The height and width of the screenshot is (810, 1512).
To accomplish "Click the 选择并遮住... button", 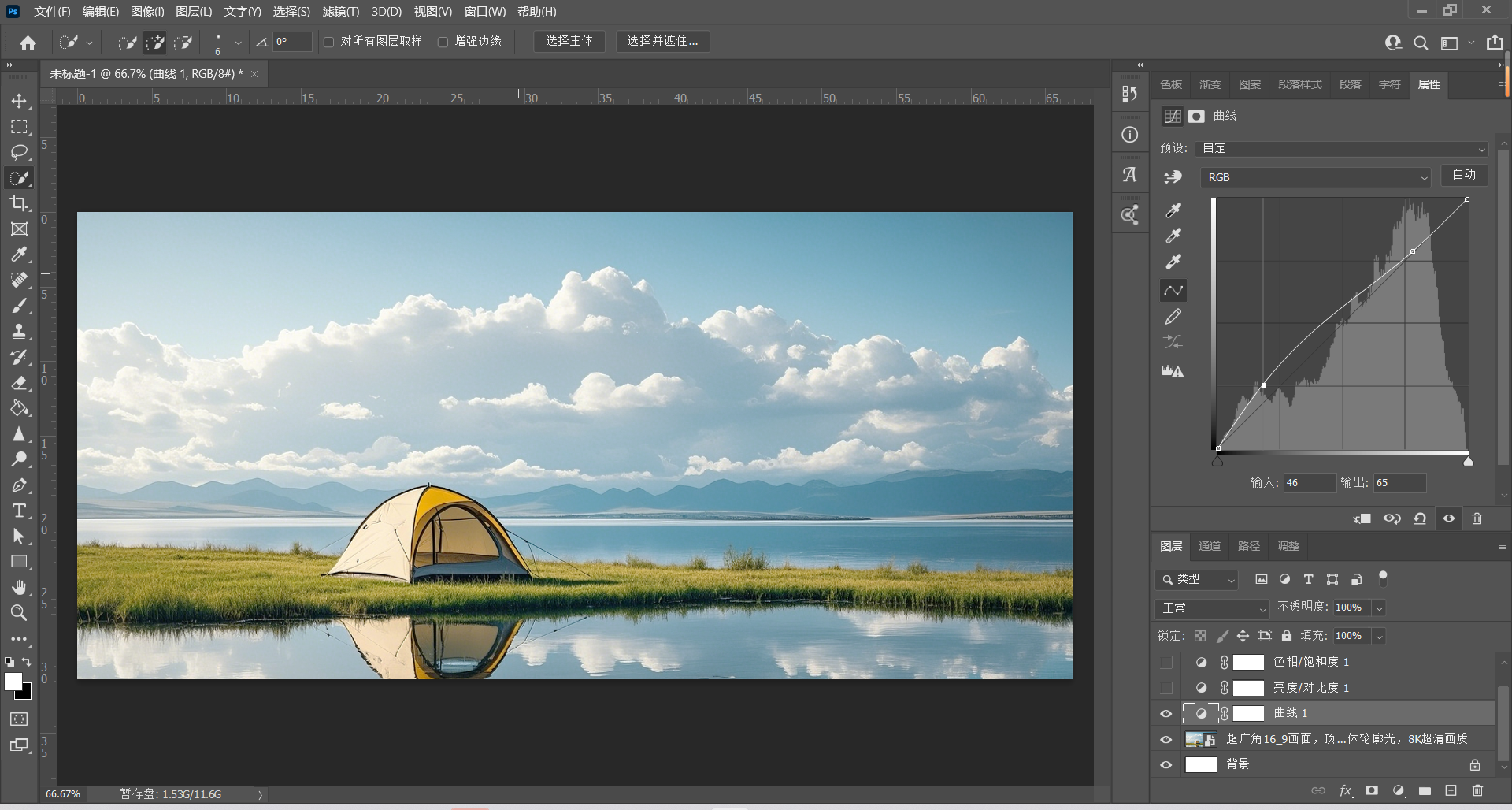I will [x=662, y=41].
